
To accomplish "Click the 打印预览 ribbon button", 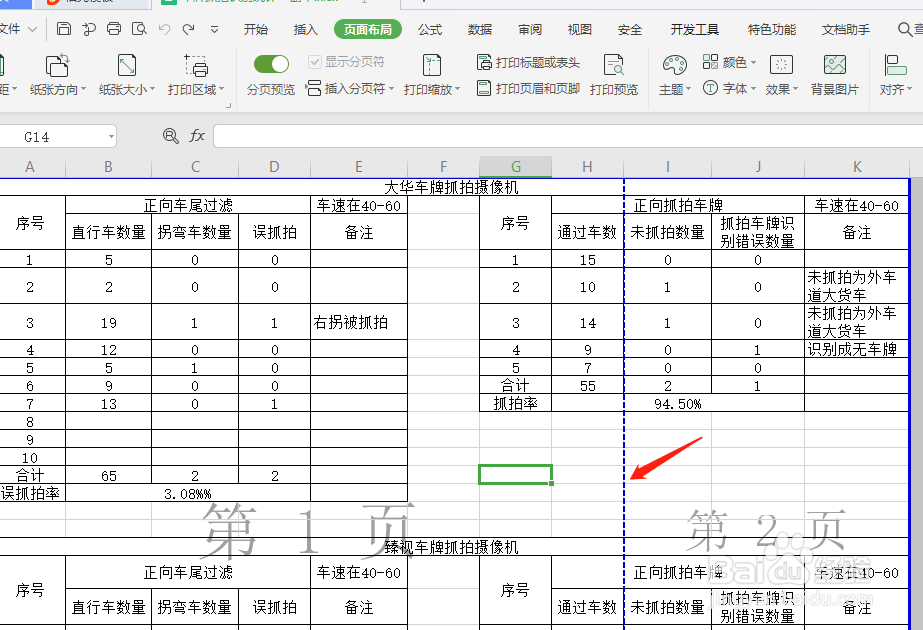I will [614, 75].
